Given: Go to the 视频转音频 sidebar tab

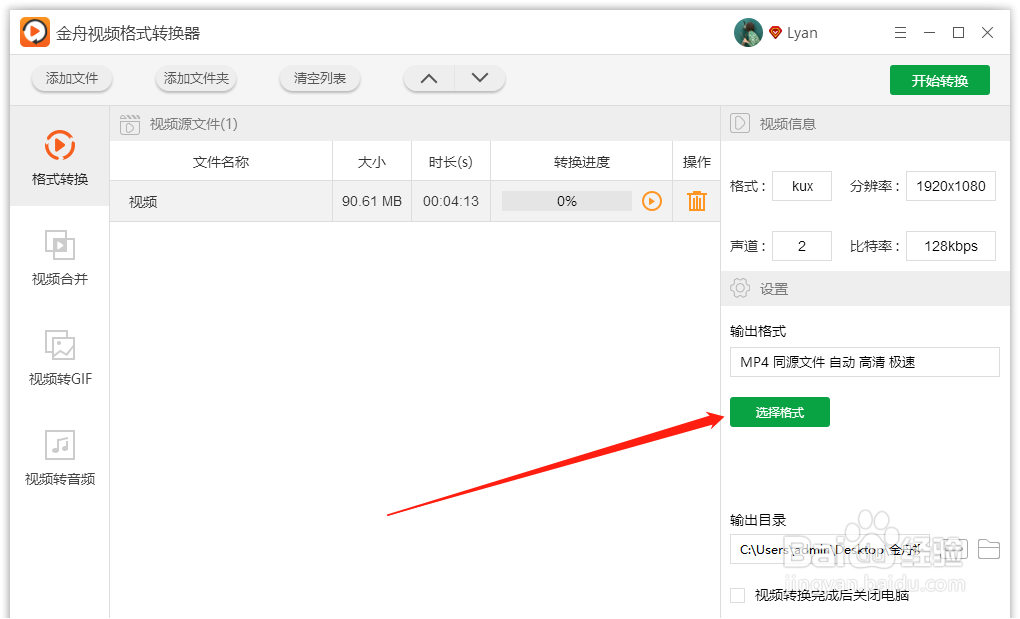Looking at the screenshot, I should click(x=60, y=458).
